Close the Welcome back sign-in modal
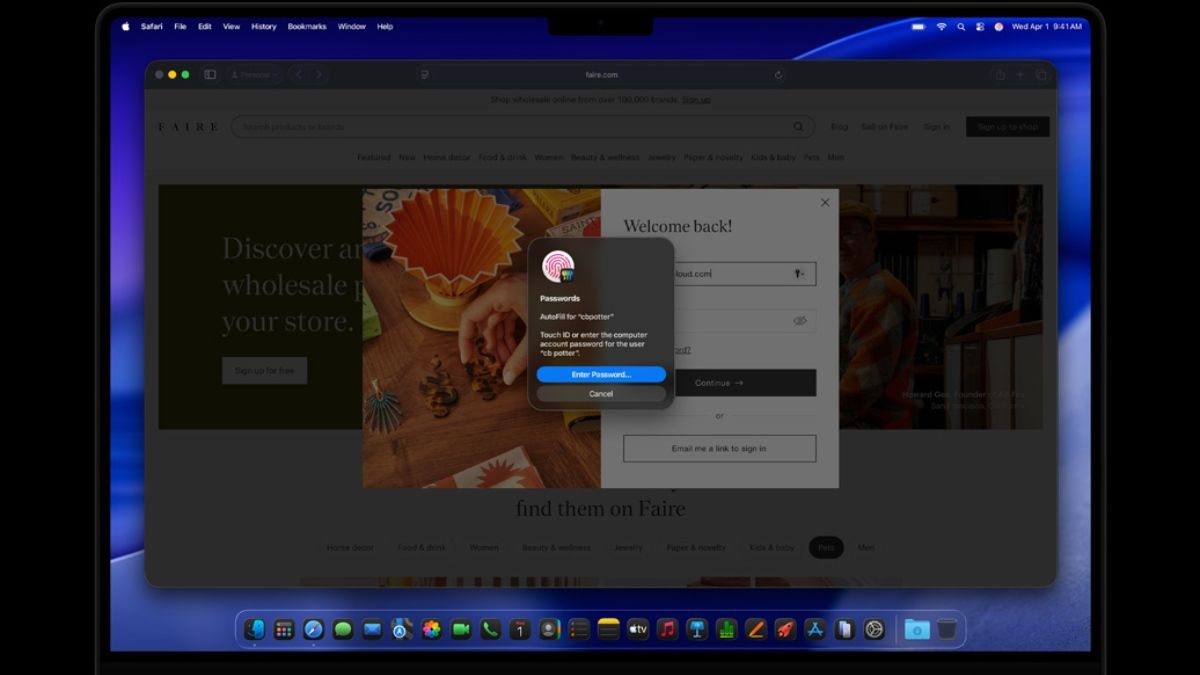This screenshot has height=675, width=1200. pyautogui.click(x=825, y=202)
